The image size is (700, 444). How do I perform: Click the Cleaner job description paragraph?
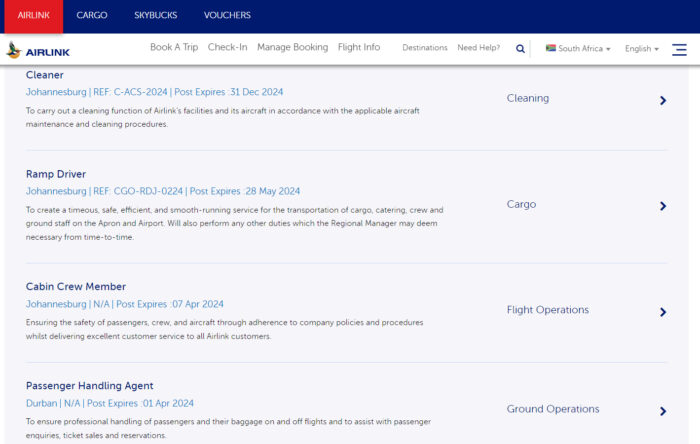(x=223, y=117)
